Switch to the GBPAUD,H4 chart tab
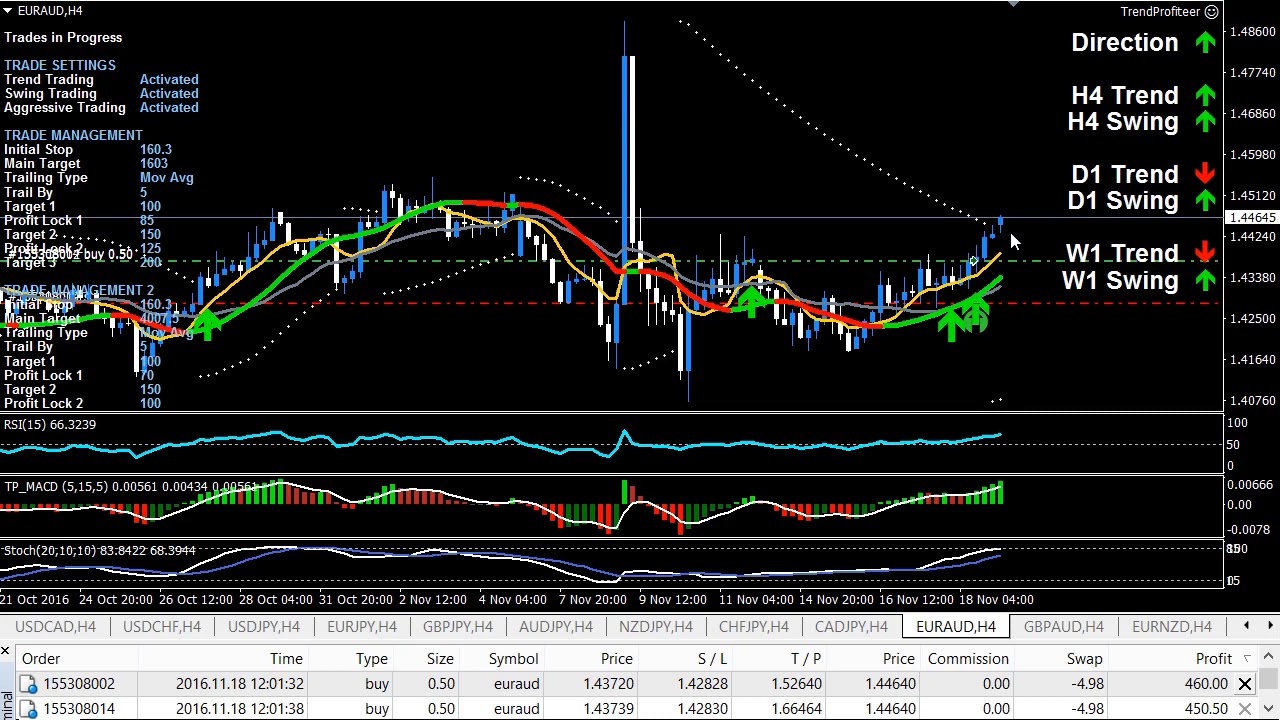Image resolution: width=1280 pixels, height=720 pixels. 1064,627
